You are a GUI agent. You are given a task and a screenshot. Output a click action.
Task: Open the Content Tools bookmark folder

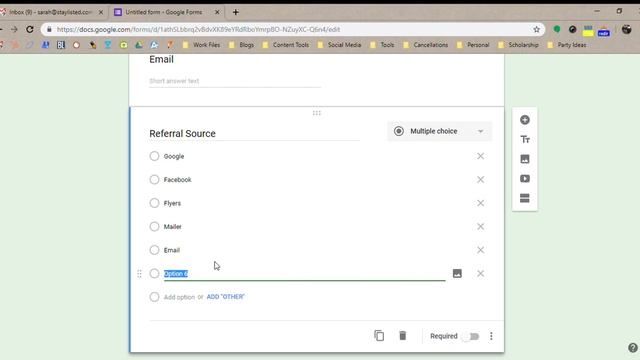(x=286, y=45)
